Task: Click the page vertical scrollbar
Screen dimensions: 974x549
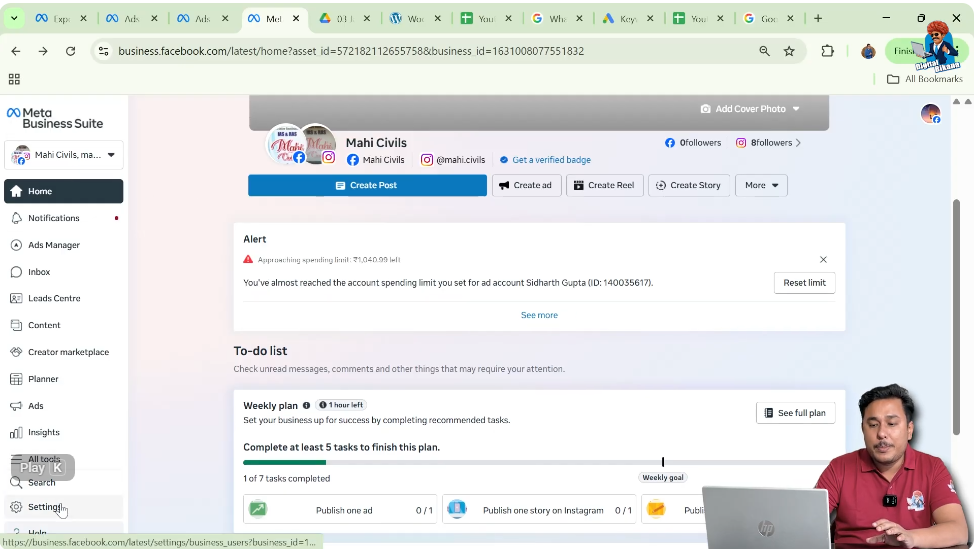Action: [957, 317]
